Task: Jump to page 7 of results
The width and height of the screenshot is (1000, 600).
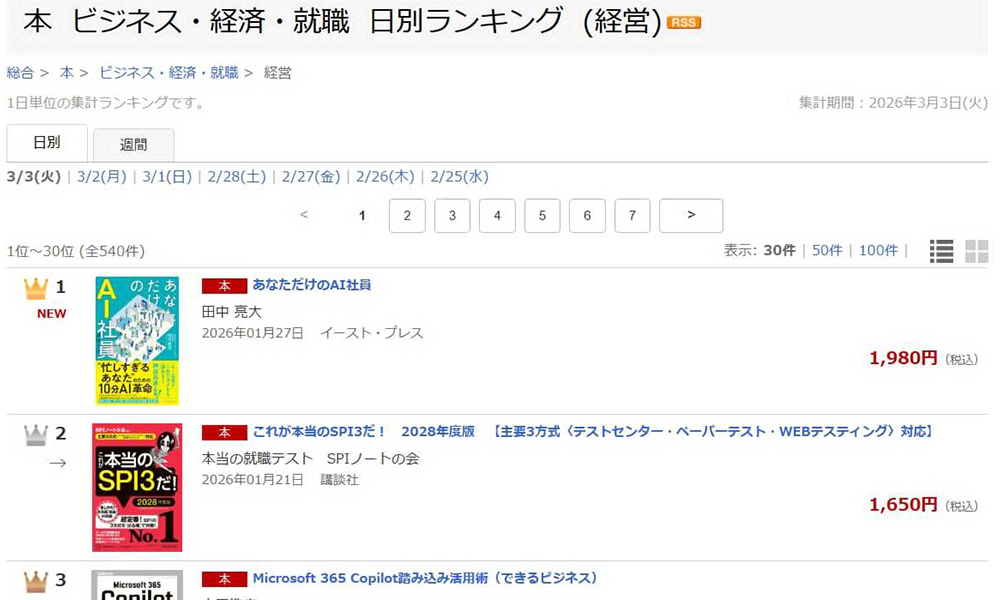Action: point(632,216)
